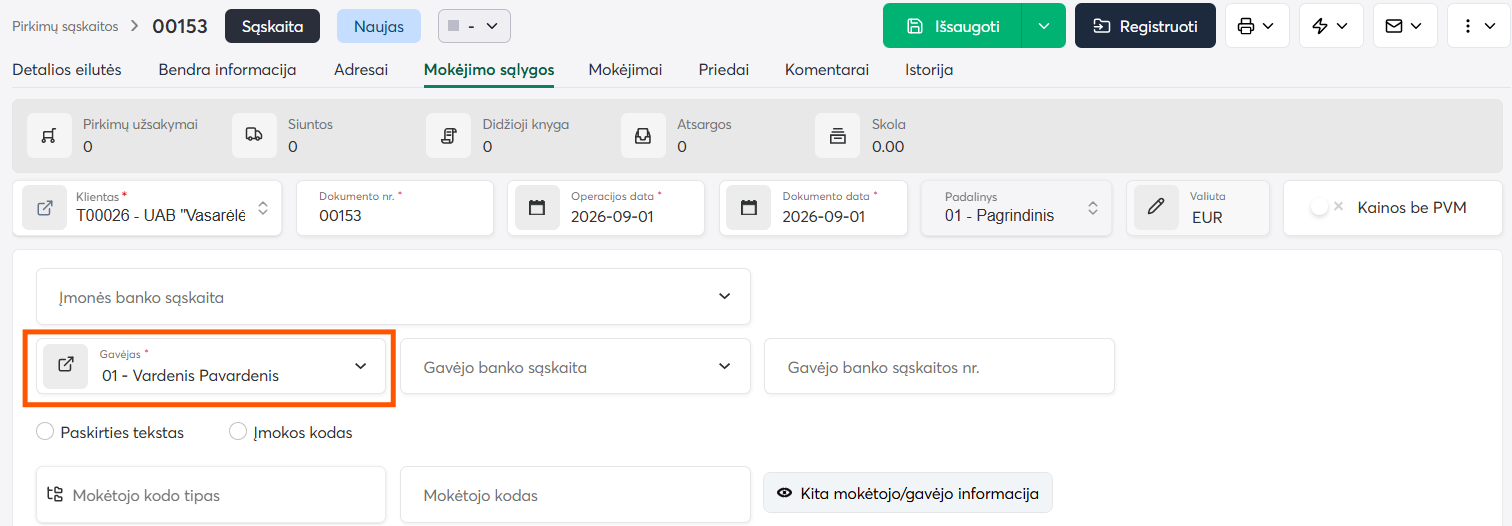Click the EUR currency value
This screenshot has height=526, width=1512.
point(1207,217)
